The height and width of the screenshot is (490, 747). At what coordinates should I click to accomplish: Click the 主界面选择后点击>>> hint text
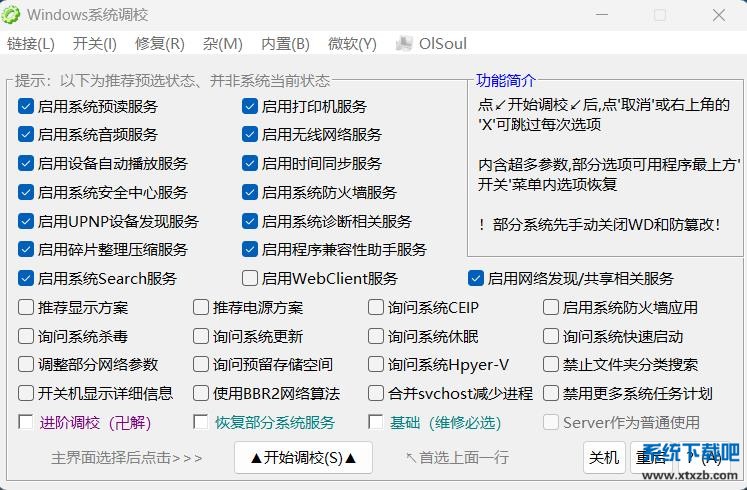pos(127,458)
